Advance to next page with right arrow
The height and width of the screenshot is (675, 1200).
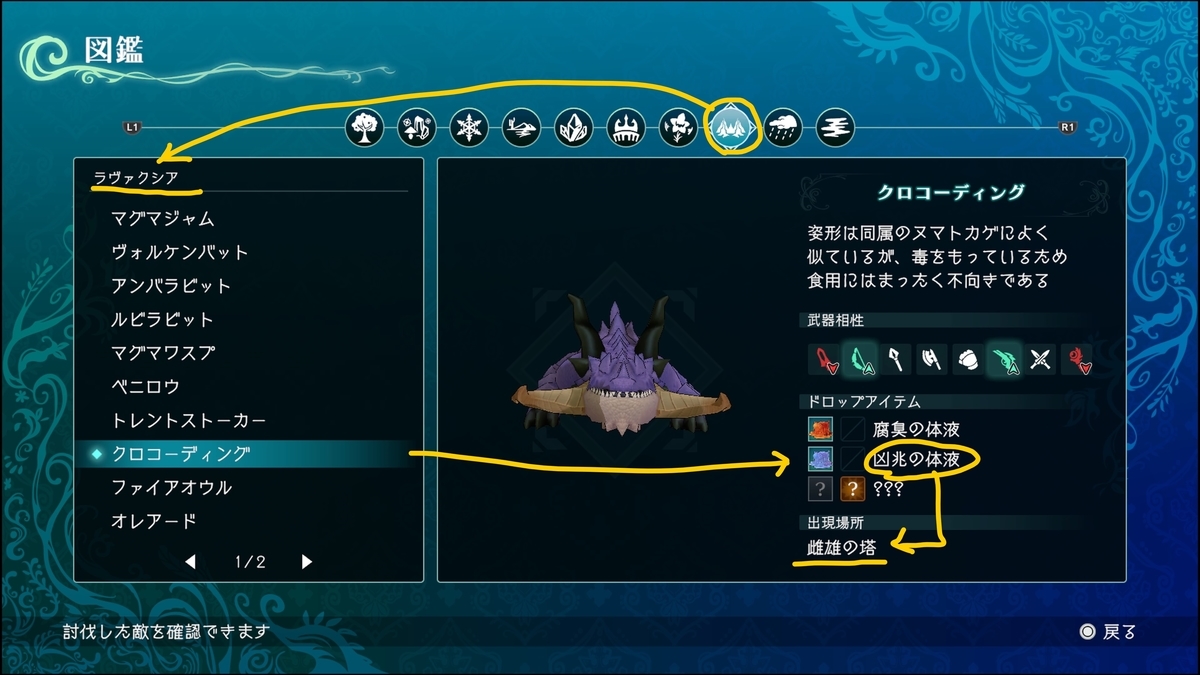tap(308, 562)
